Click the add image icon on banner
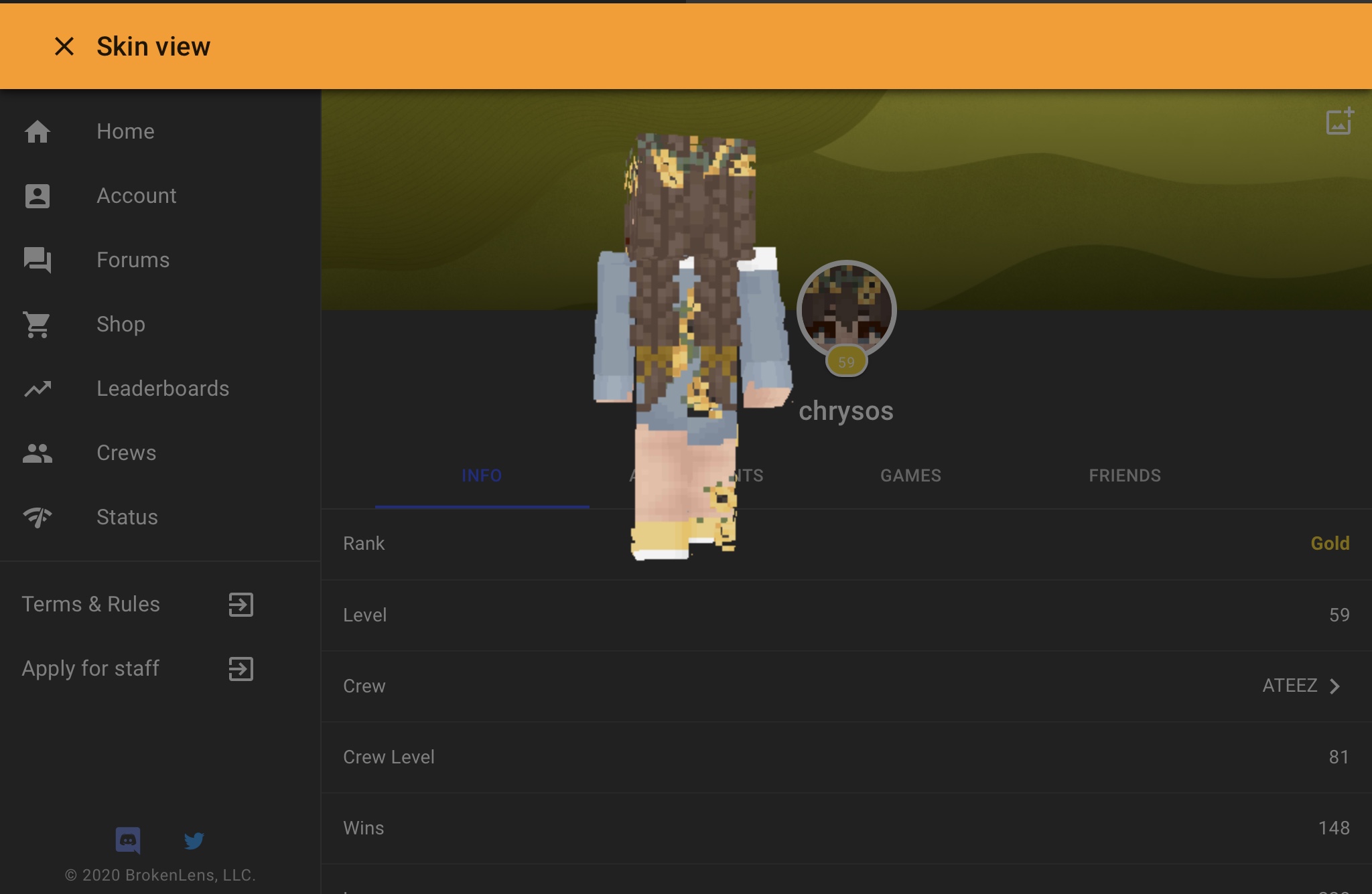The height and width of the screenshot is (894, 1372). click(x=1340, y=121)
